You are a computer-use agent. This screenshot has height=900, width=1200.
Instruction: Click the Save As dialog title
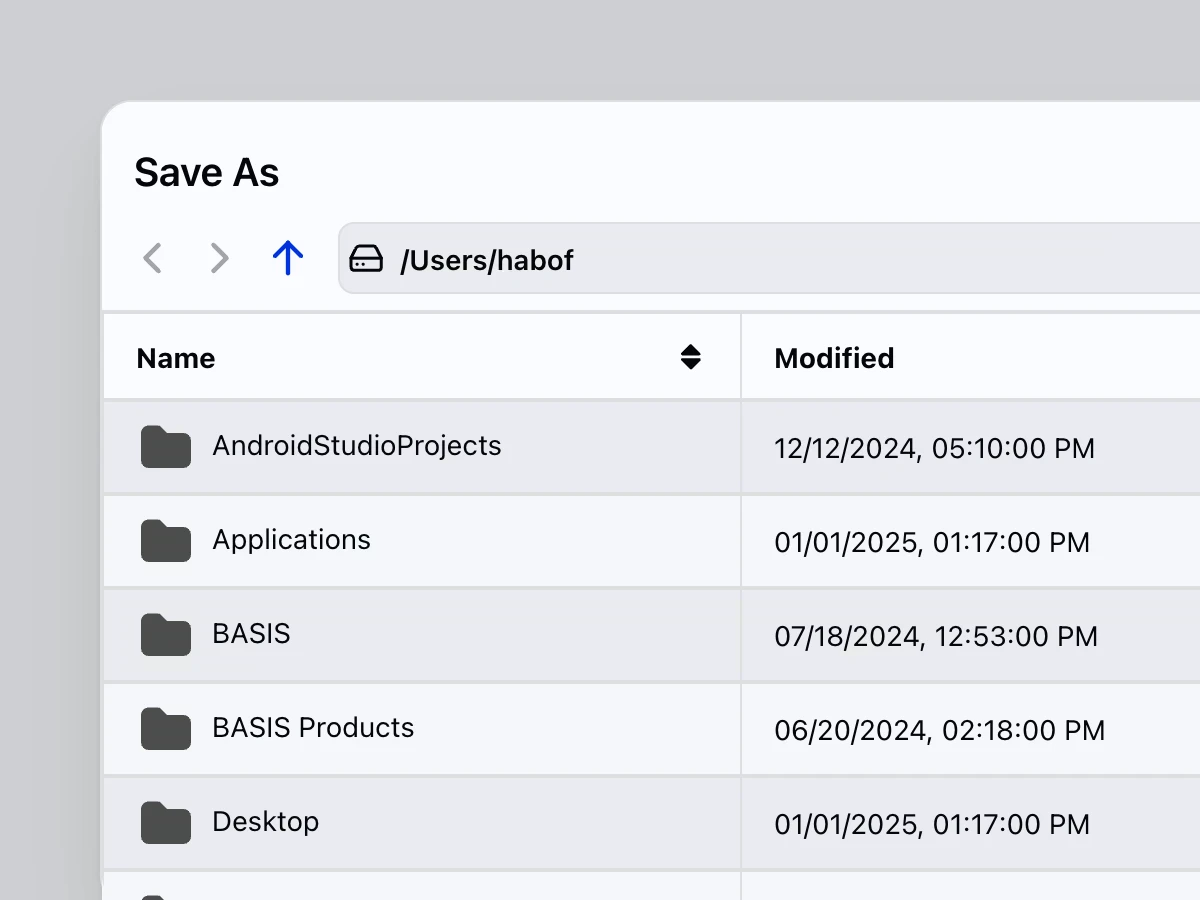[207, 172]
